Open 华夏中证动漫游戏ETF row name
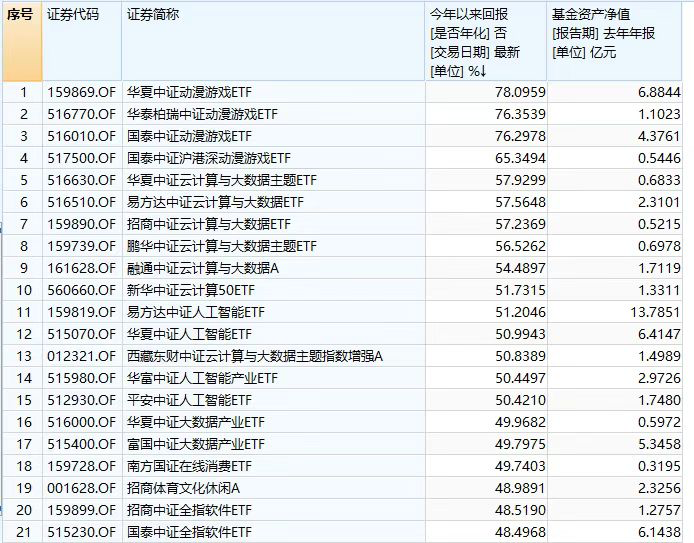This screenshot has width=694, height=543. point(189,92)
